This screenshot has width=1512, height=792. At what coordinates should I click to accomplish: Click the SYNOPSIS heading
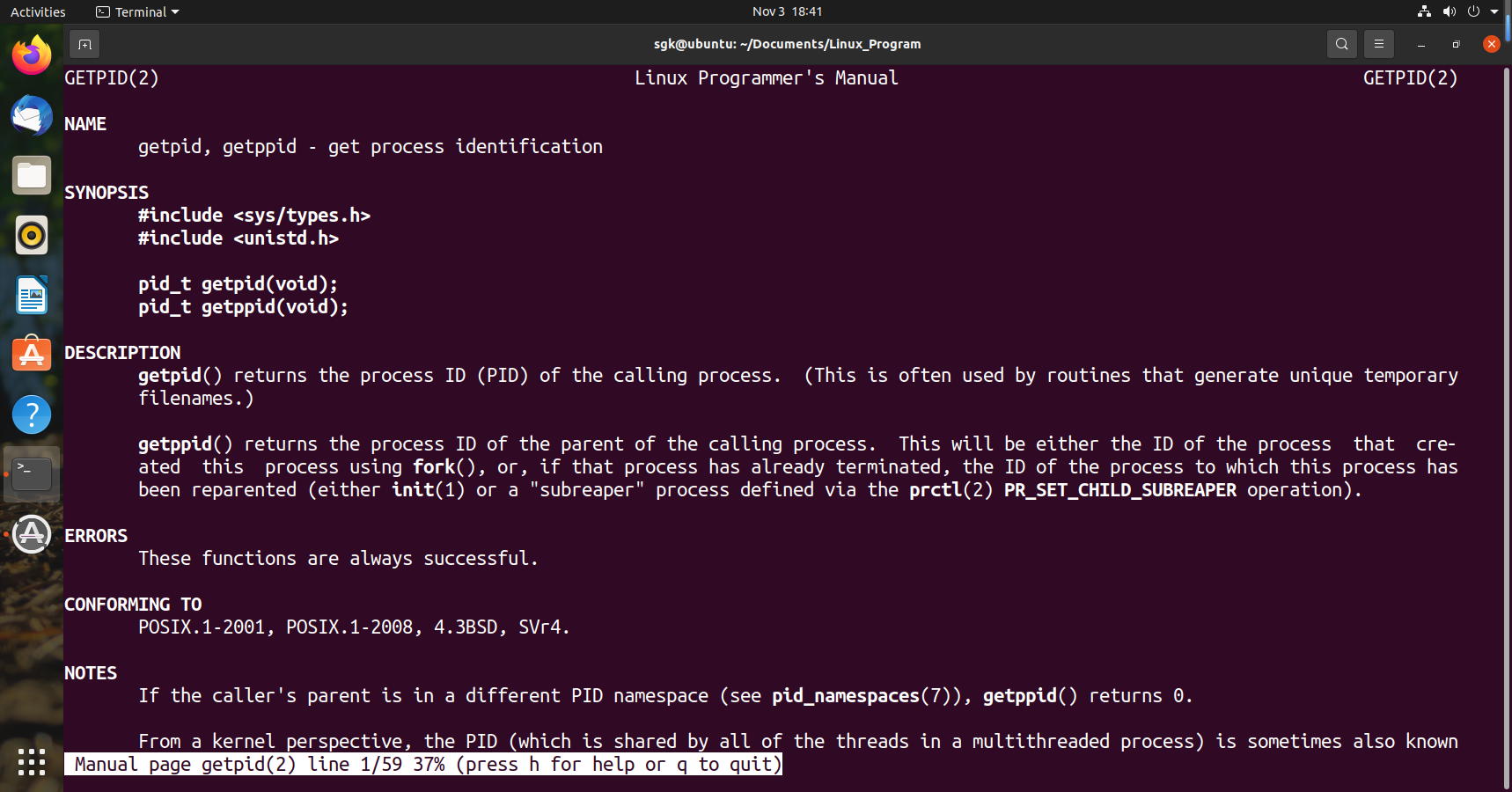[106, 193]
